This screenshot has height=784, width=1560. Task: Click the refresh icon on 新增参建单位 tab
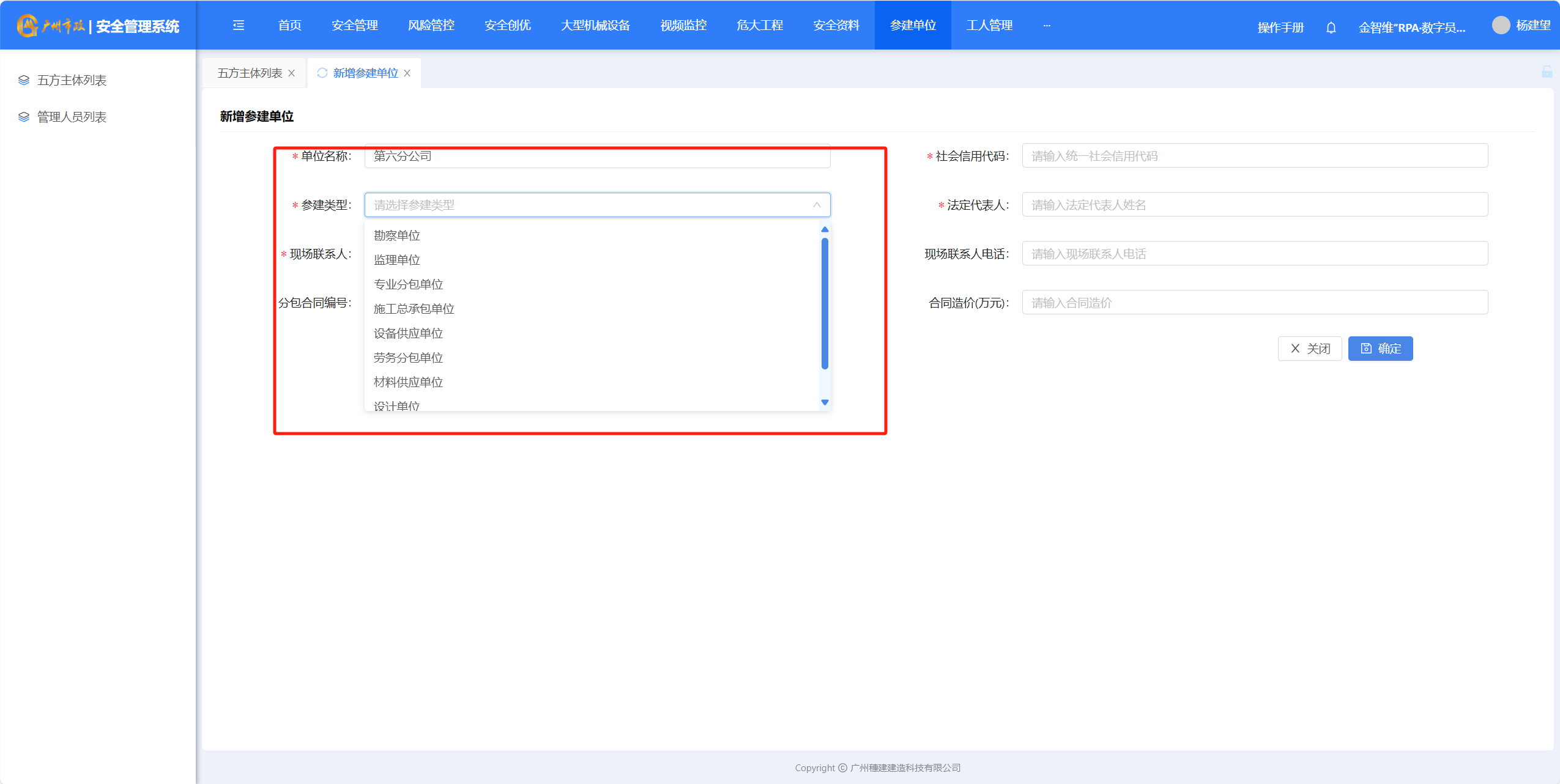(322, 73)
